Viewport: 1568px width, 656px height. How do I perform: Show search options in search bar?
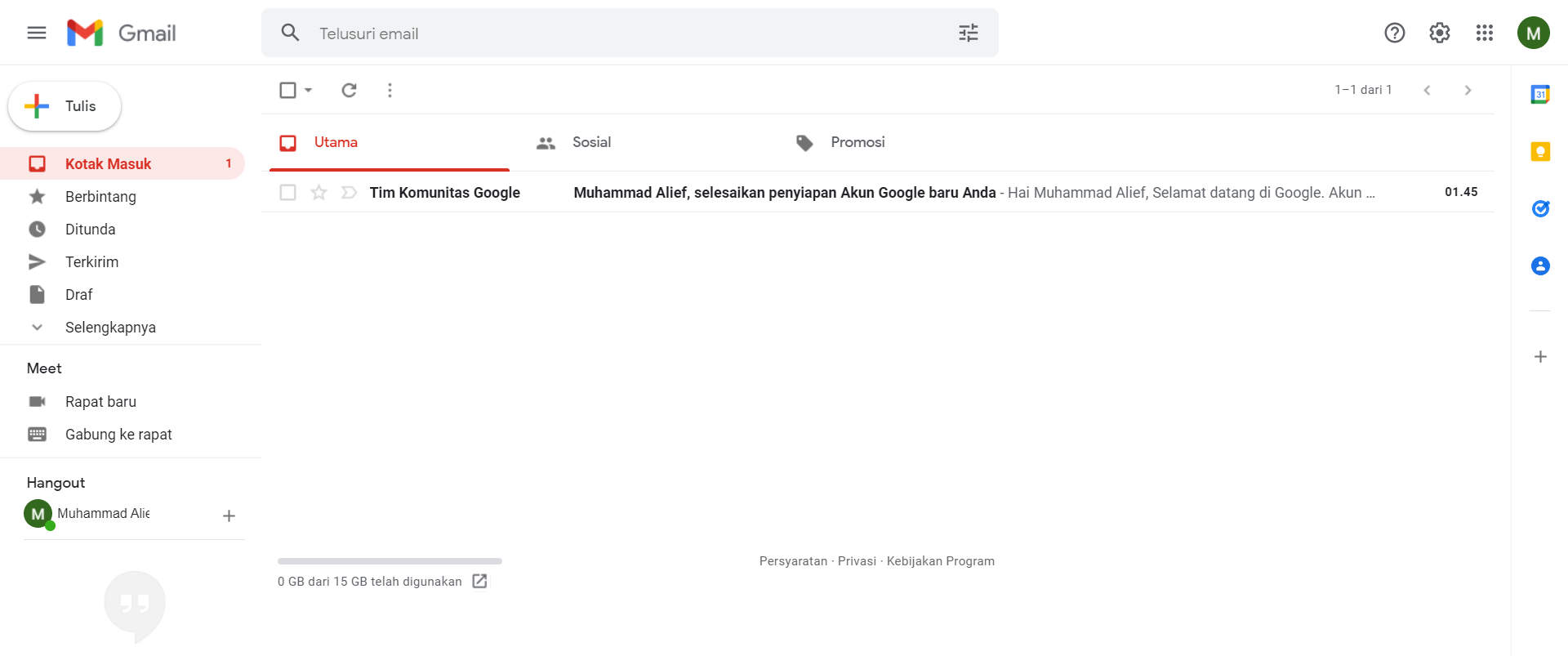(968, 33)
